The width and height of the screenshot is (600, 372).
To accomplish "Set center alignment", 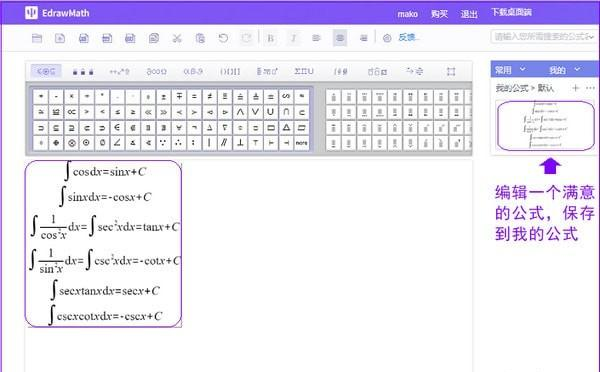I will (x=340, y=38).
